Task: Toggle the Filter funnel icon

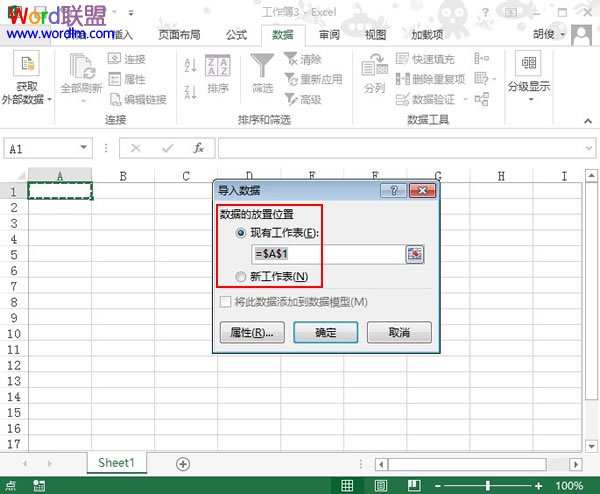Action: coord(262,65)
